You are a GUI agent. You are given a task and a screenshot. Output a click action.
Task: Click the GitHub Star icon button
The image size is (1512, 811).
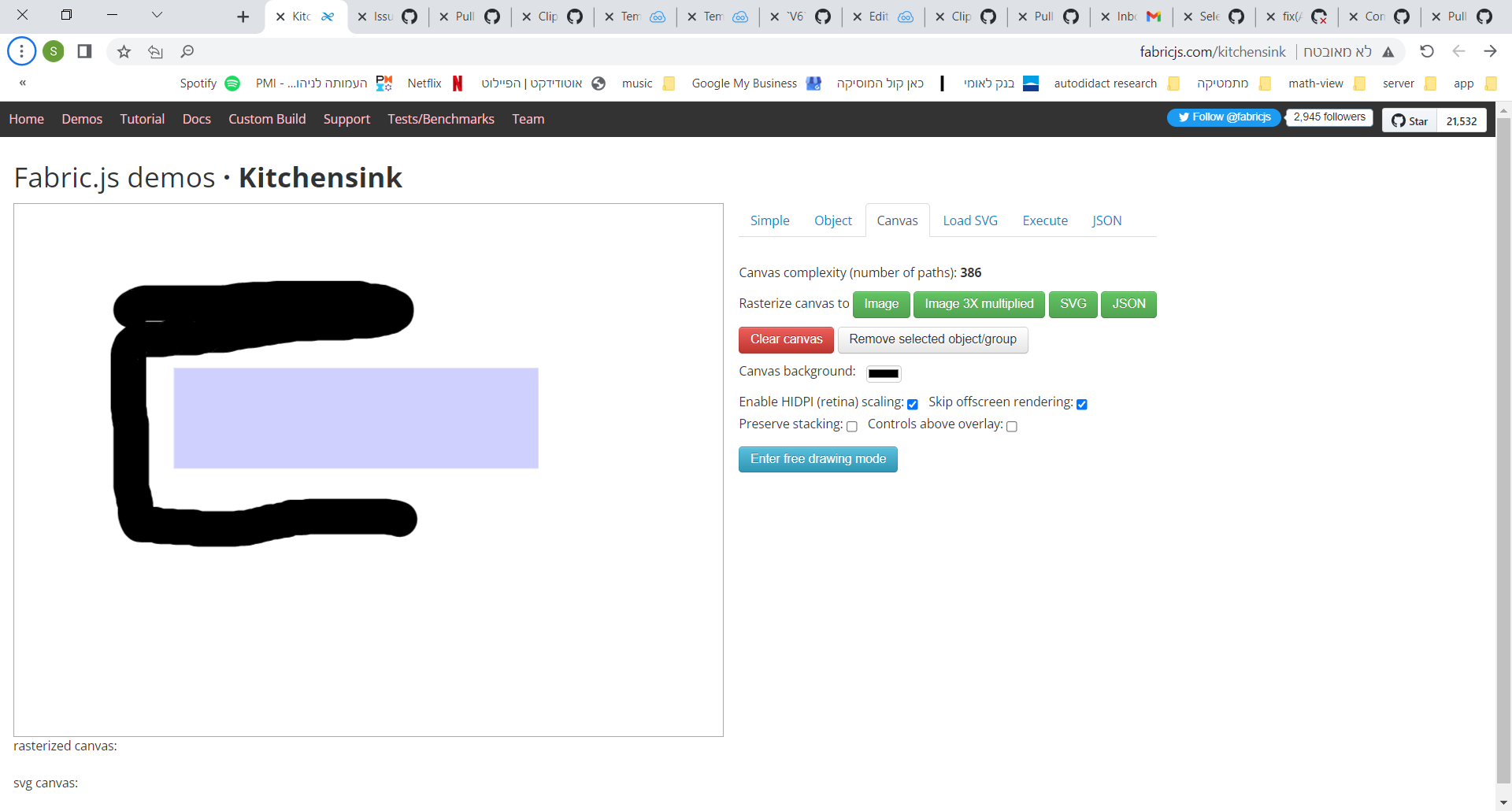[1410, 120]
